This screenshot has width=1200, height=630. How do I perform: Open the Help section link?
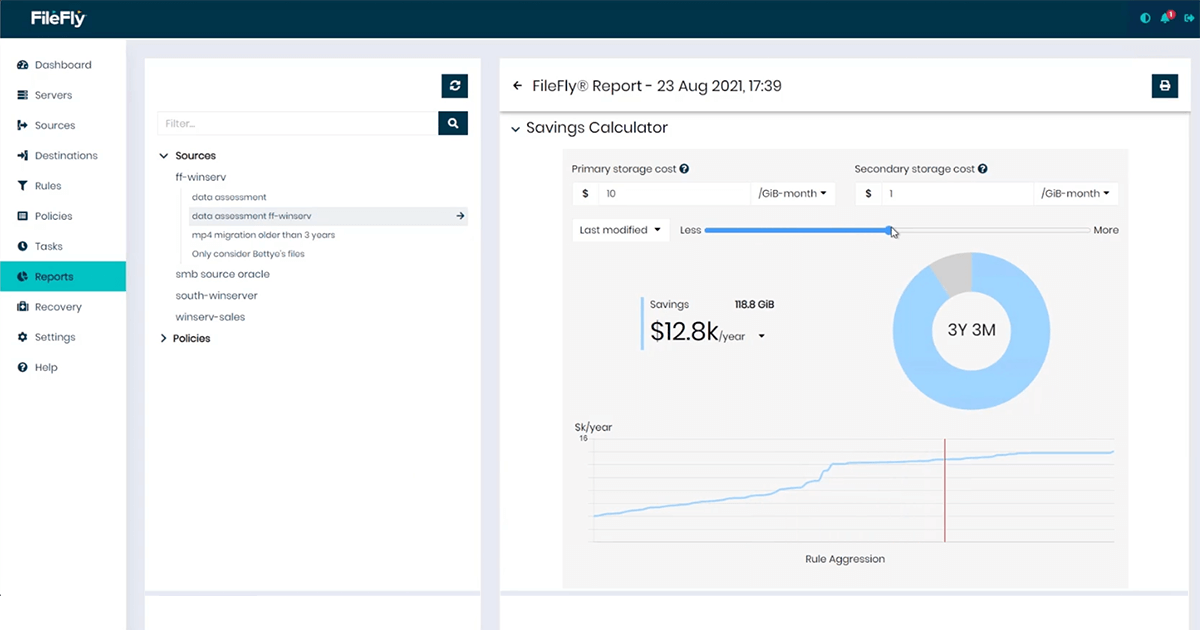point(46,367)
